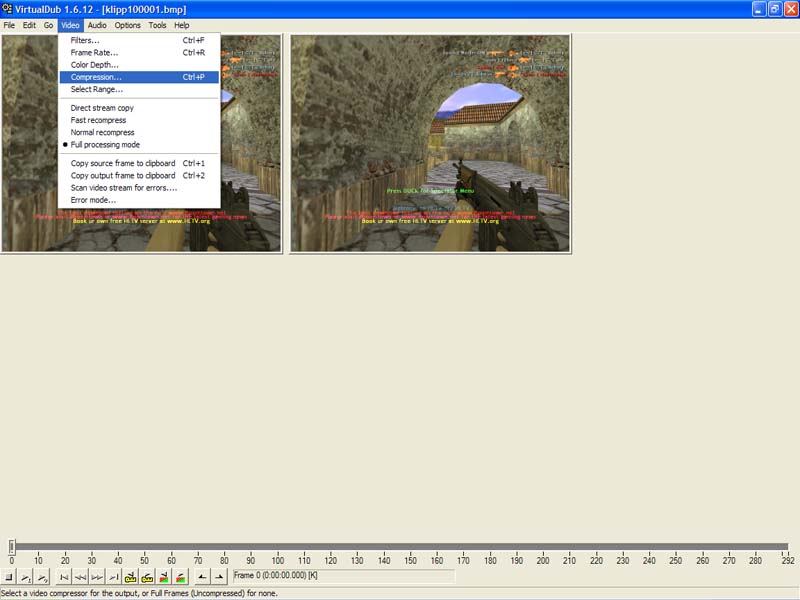This screenshot has height=600, width=800.
Task: Go to the previous keyframe (first yellow key icon)
Action: 131,577
